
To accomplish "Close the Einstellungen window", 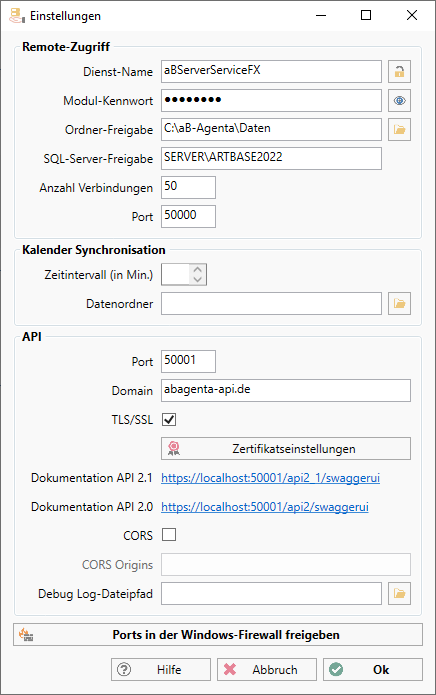I will (x=412, y=16).
